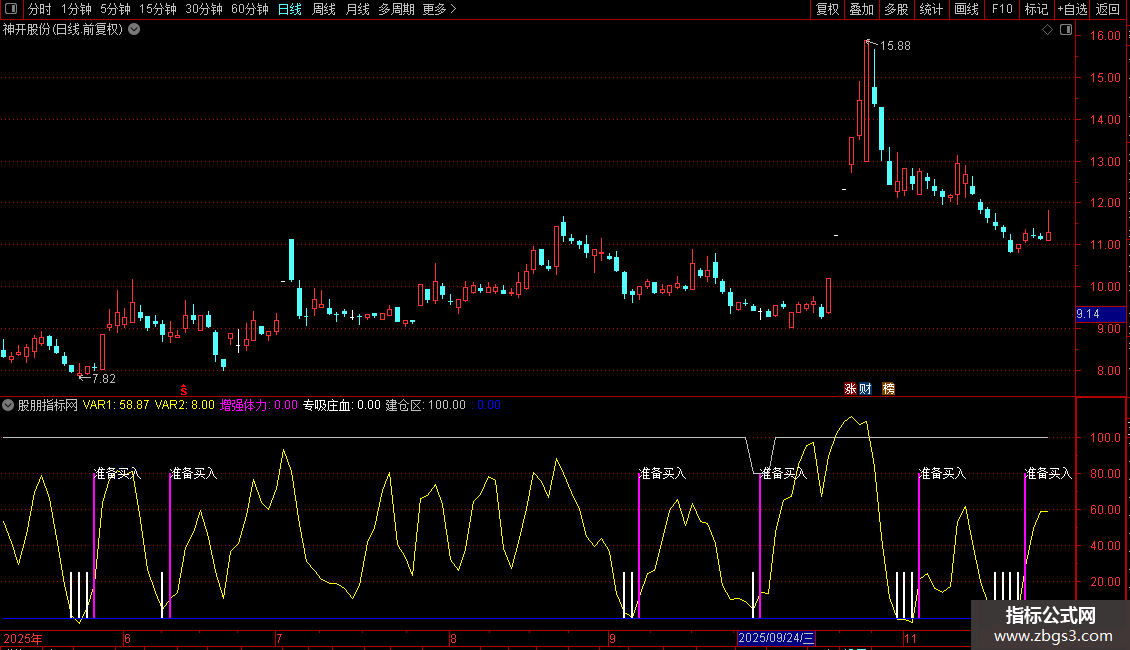Click the diamond icon above price axis

(1047, 30)
